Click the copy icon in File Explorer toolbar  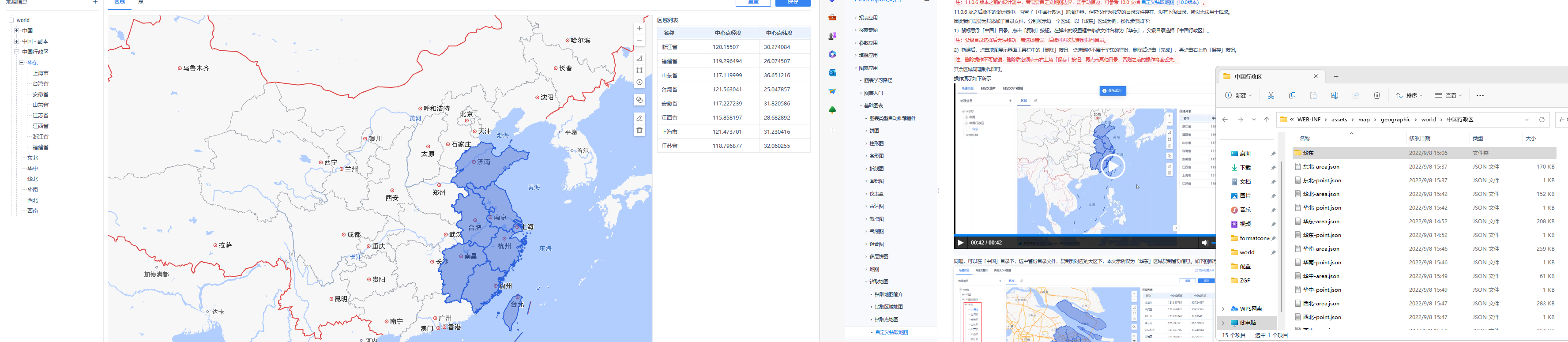coord(1292,96)
